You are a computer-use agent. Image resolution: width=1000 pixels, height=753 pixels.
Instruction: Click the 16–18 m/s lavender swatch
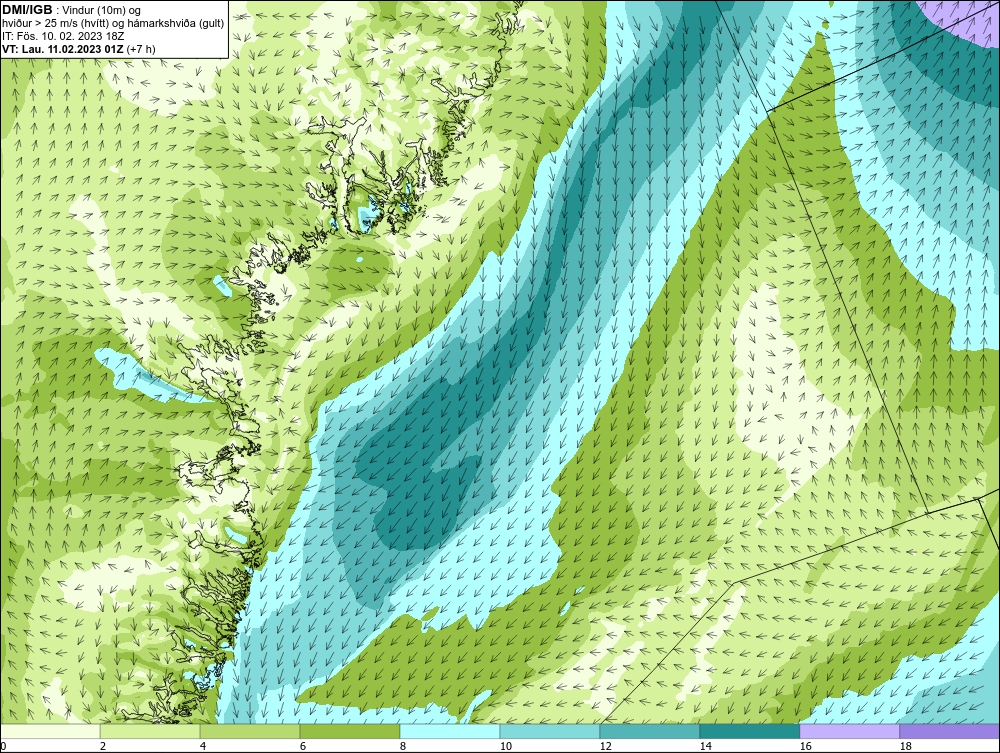click(849, 731)
